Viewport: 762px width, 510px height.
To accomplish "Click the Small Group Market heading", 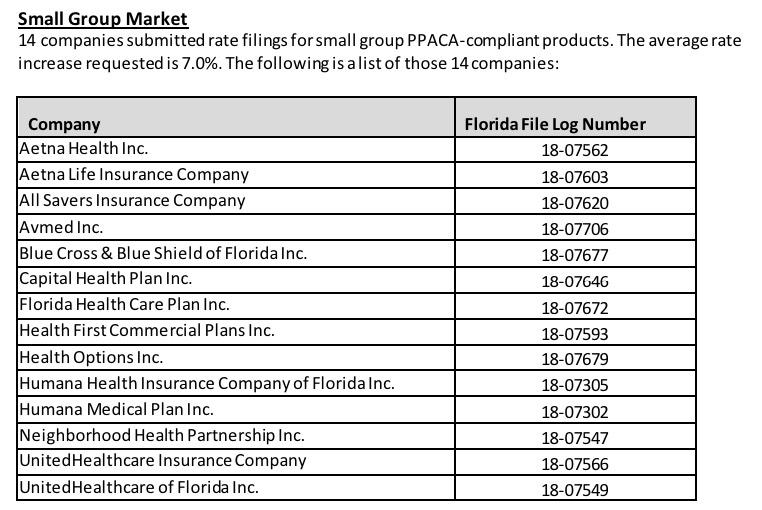I will [x=103, y=19].
